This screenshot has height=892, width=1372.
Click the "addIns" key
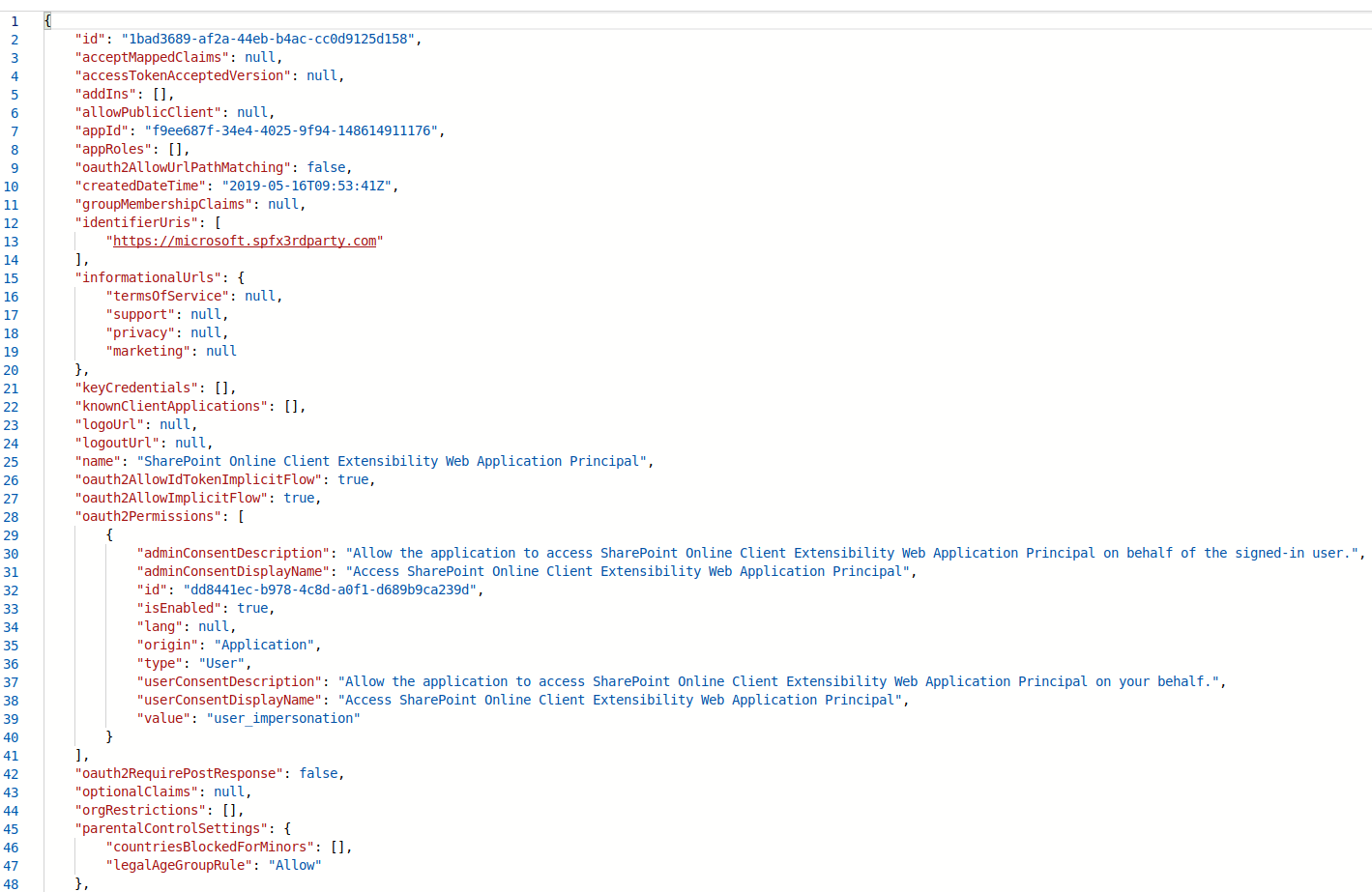point(105,94)
